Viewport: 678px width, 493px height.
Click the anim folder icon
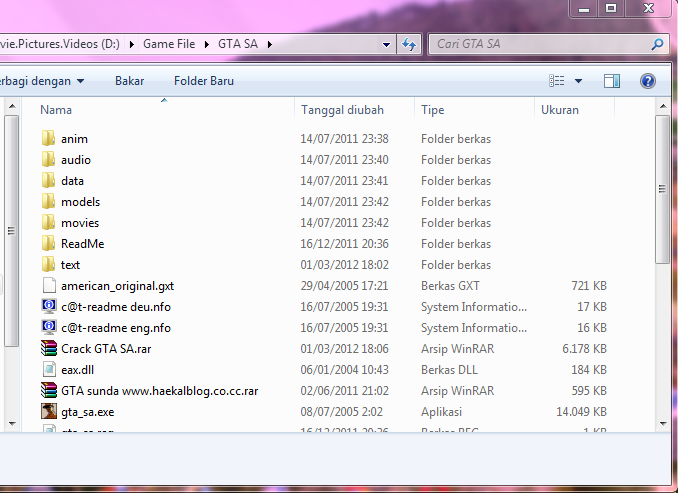(48, 138)
